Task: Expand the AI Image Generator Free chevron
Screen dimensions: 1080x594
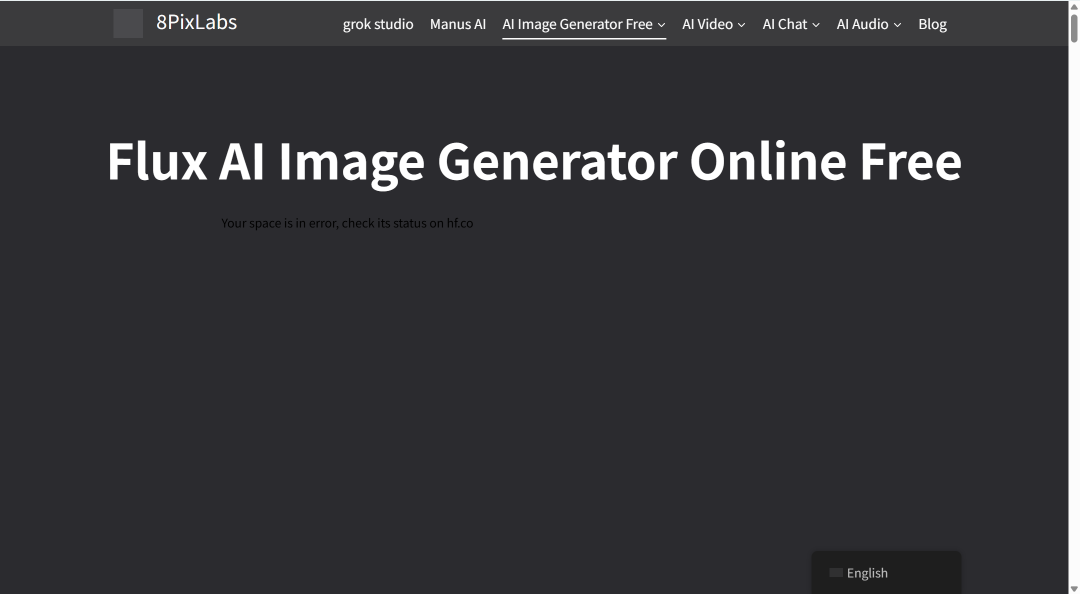Action: pyautogui.click(x=661, y=25)
